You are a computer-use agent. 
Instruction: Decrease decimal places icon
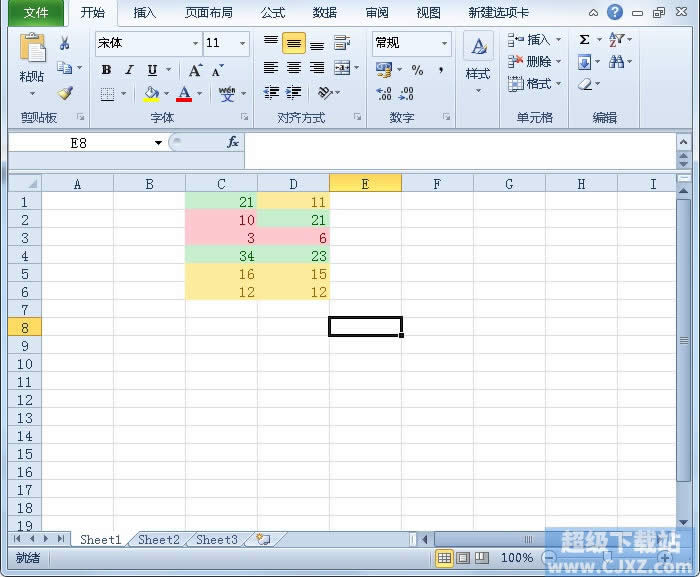click(406, 93)
